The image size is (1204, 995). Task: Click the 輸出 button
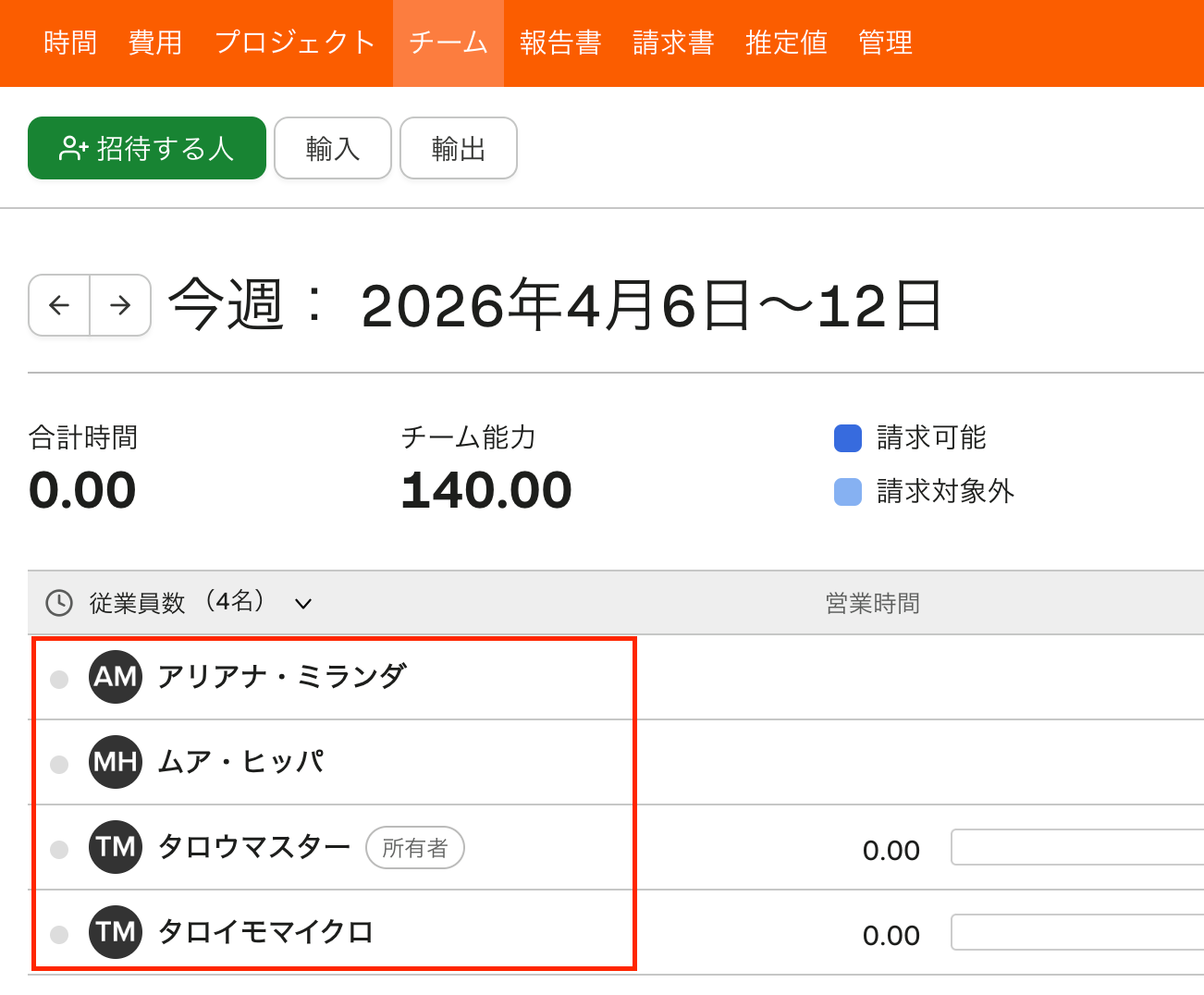[459, 148]
